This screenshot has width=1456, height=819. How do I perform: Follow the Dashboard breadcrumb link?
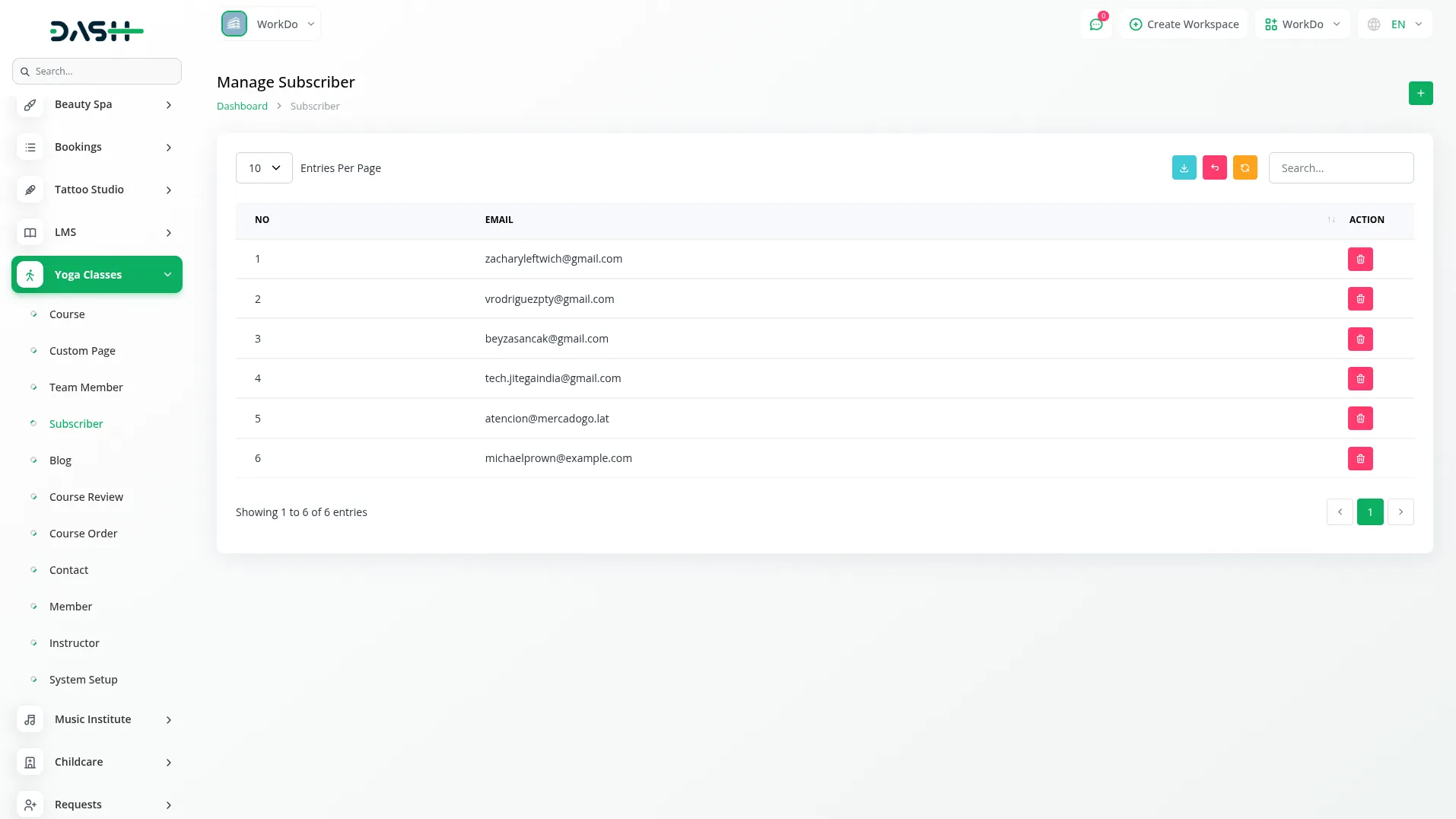[x=242, y=107]
